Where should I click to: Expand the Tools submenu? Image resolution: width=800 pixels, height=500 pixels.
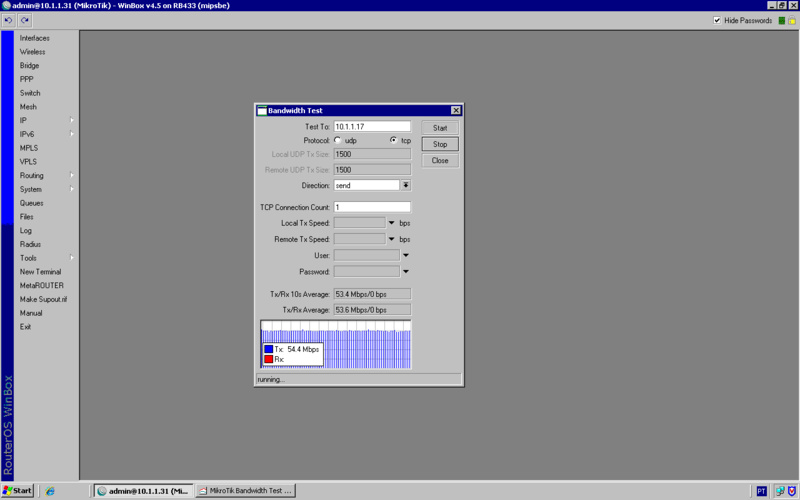coord(71,258)
